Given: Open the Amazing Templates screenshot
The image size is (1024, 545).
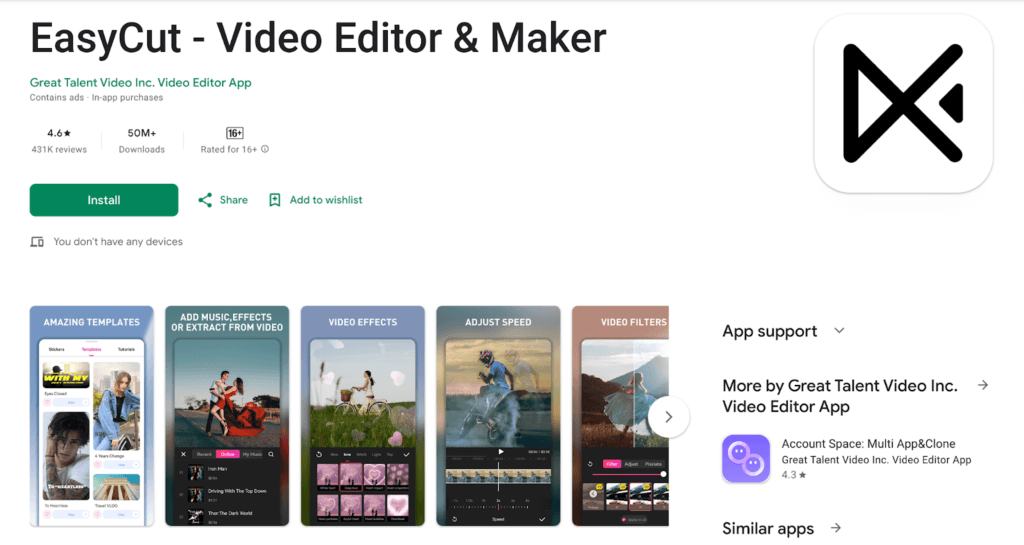Looking at the screenshot, I should tap(91, 416).
